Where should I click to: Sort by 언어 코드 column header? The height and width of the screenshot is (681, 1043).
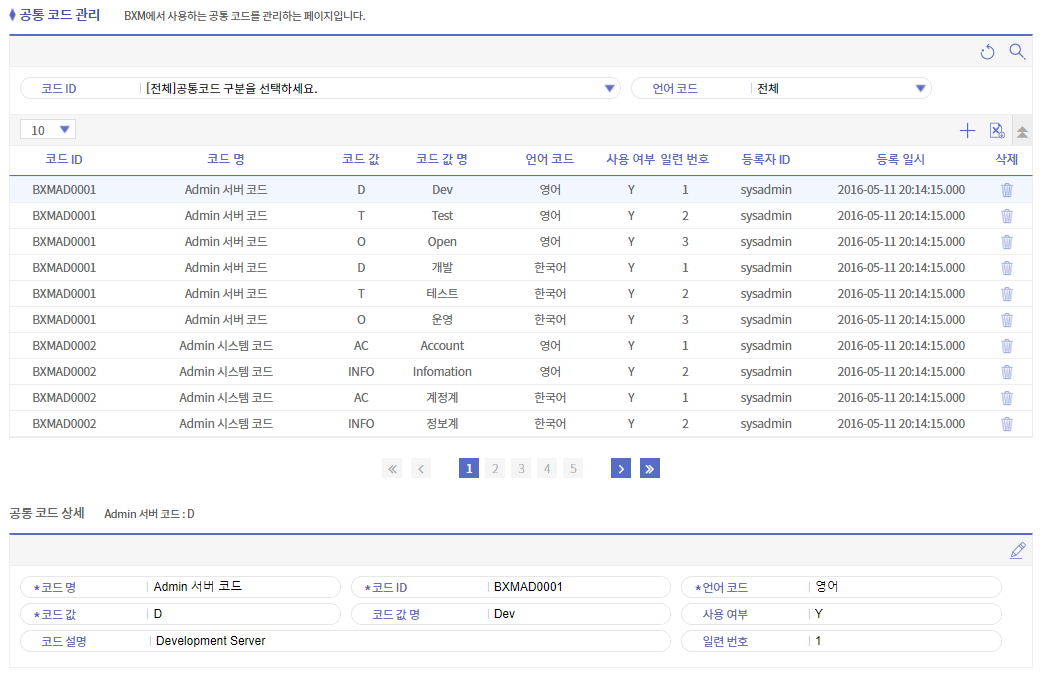point(549,160)
